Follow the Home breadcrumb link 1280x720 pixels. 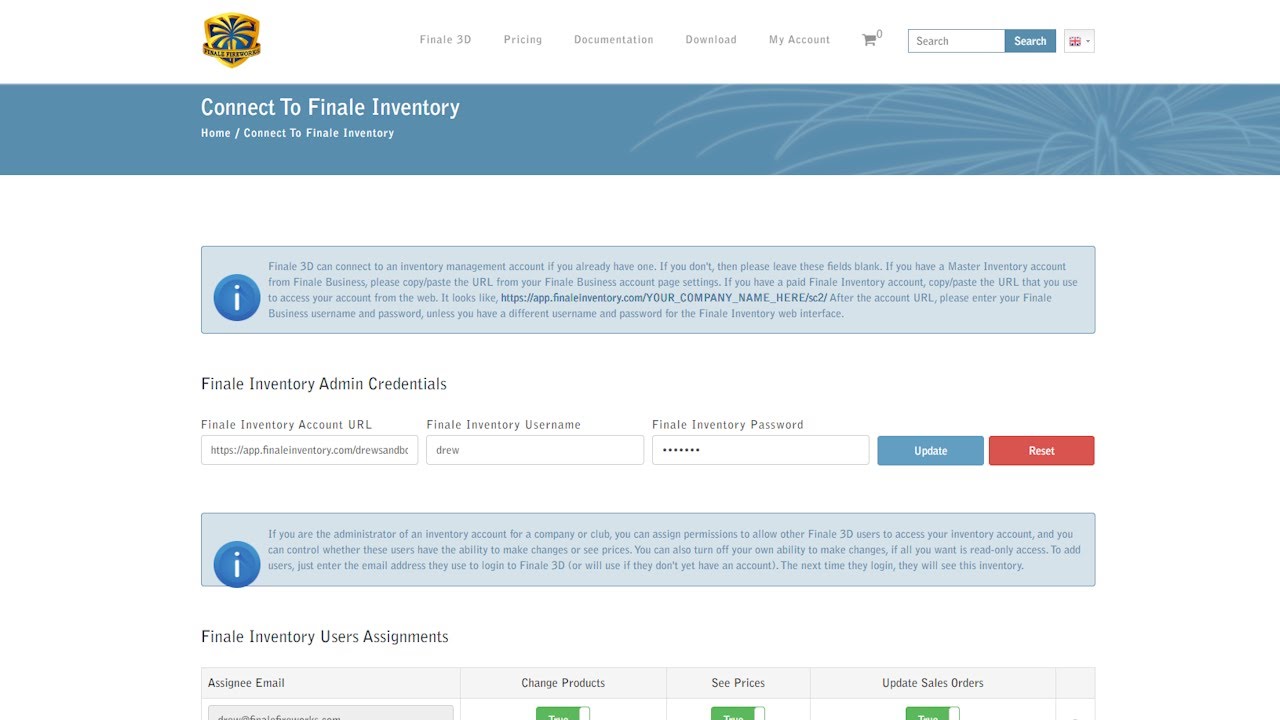pos(216,133)
